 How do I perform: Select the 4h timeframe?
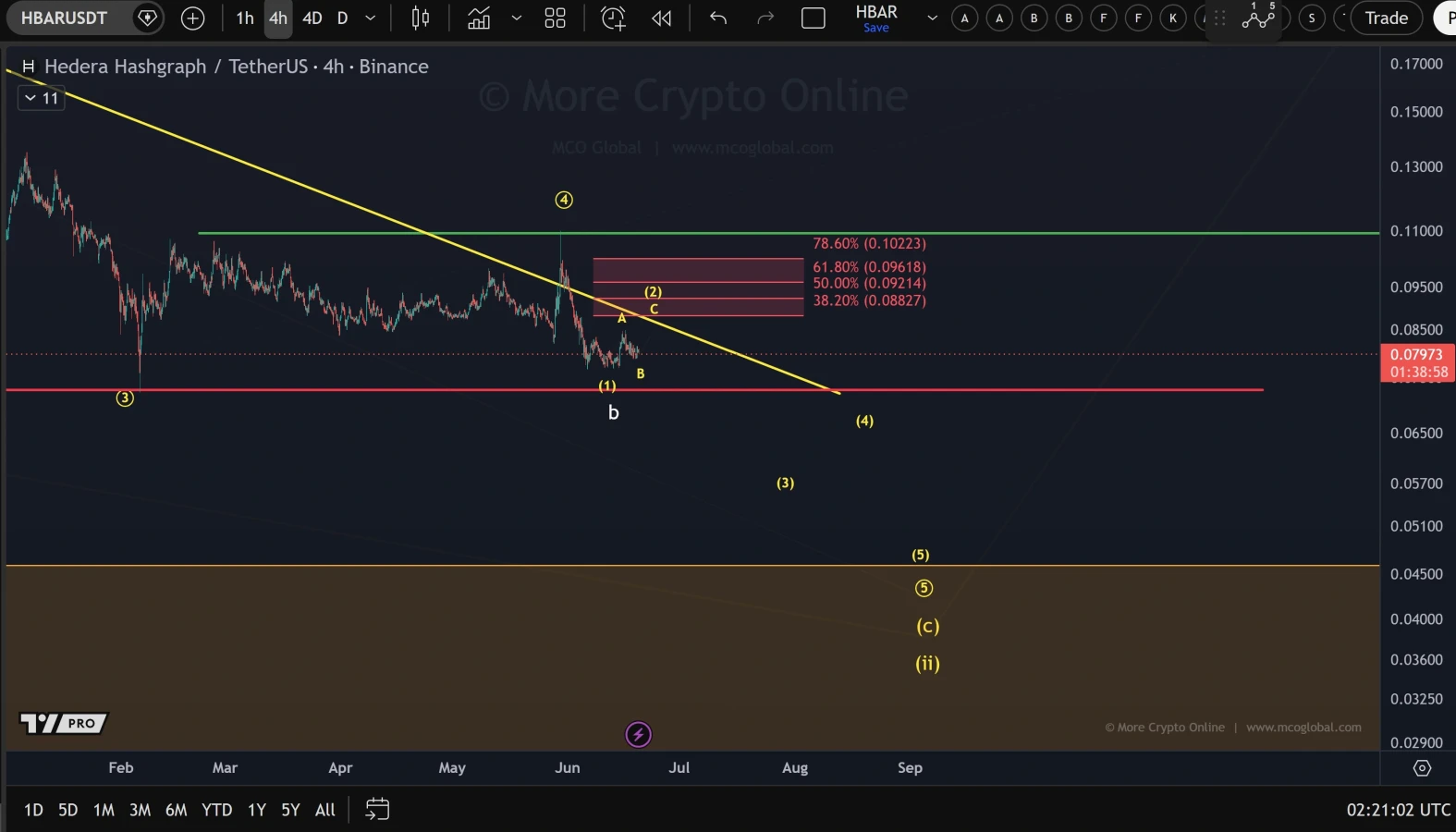(x=278, y=18)
